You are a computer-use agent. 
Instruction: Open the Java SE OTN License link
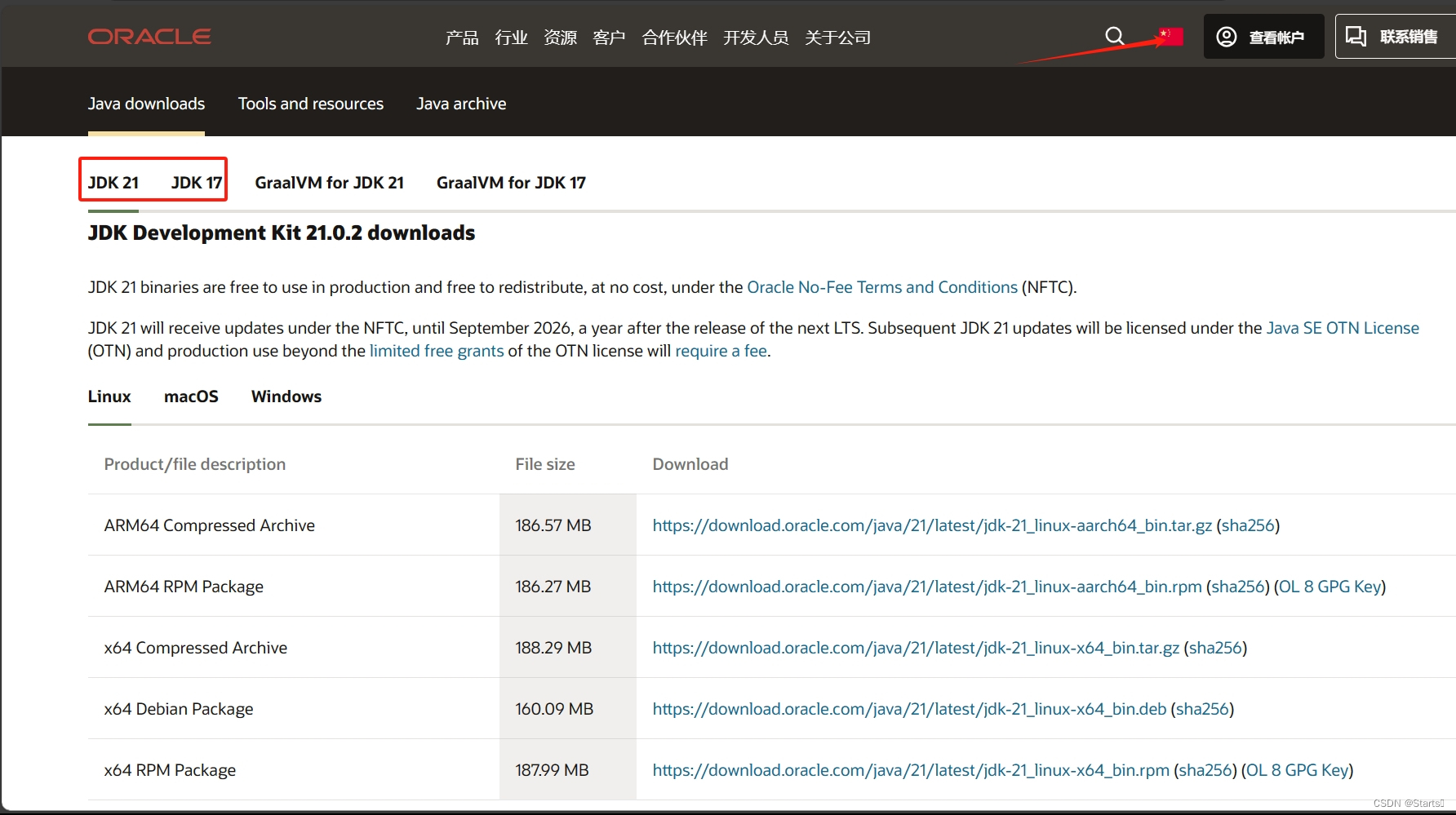1343,328
